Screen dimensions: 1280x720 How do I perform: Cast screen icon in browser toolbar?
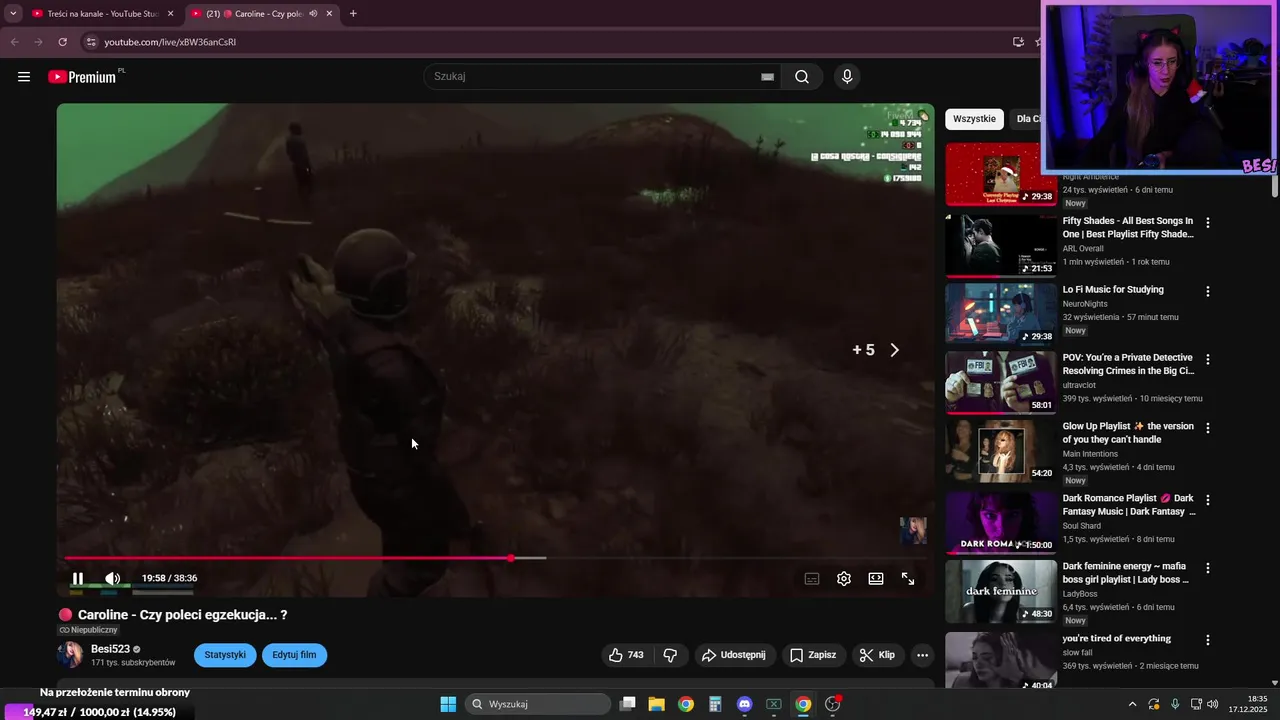pos(1018,42)
